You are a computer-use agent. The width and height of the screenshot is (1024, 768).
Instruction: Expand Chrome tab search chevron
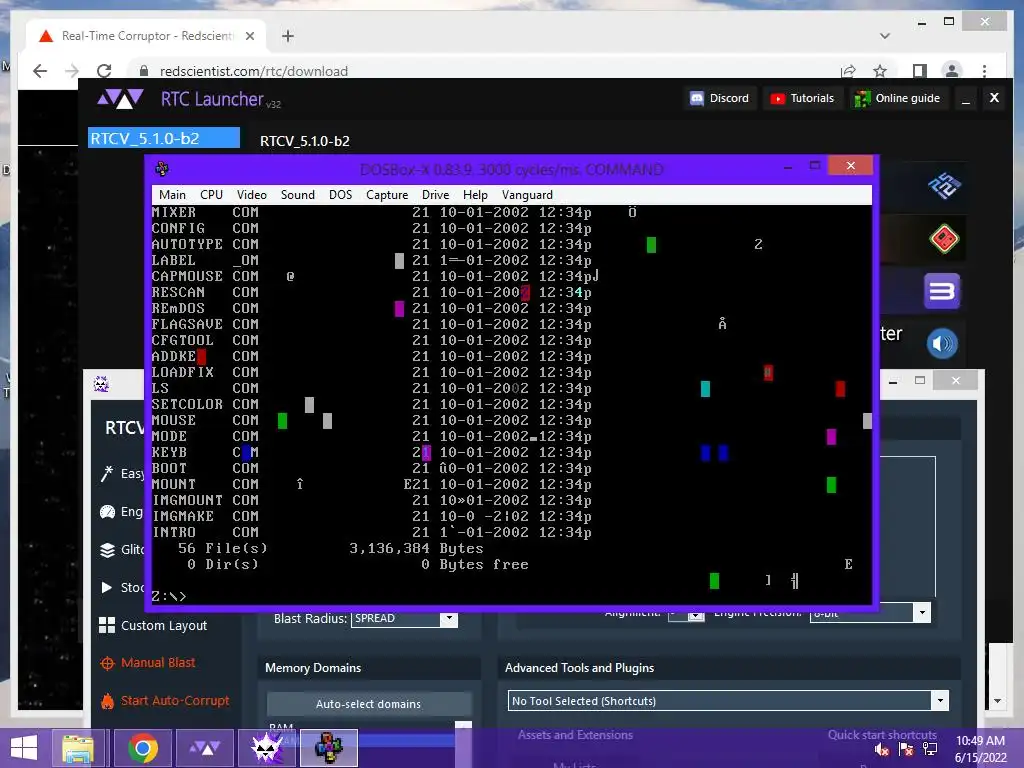pos(885,36)
